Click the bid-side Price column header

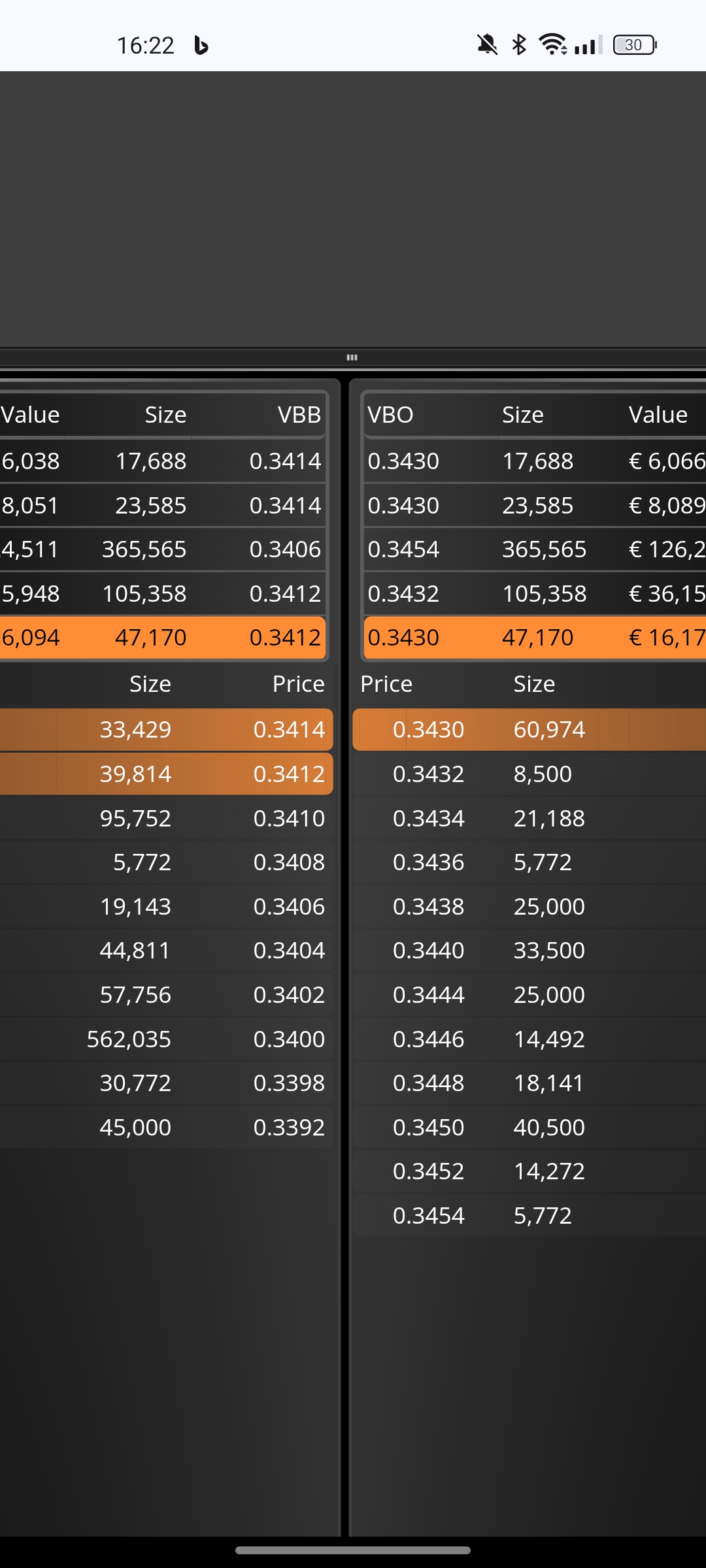coord(298,684)
